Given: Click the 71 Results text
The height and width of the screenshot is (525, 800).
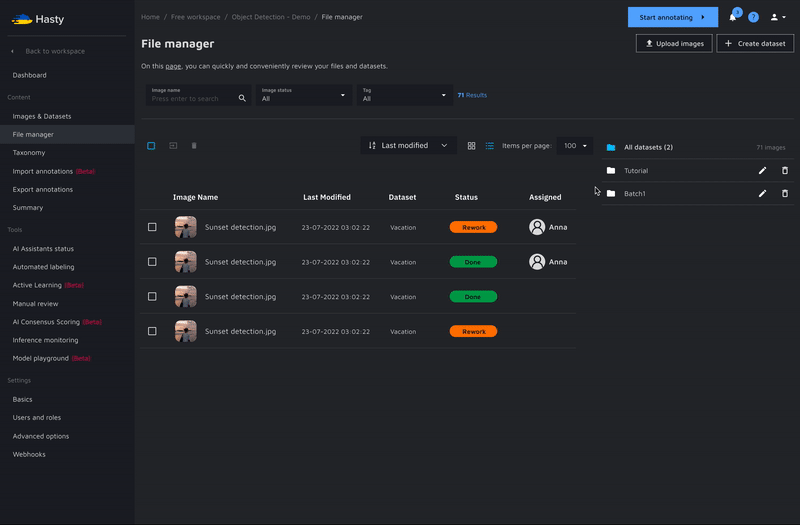Looking at the screenshot, I should [x=472, y=95].
